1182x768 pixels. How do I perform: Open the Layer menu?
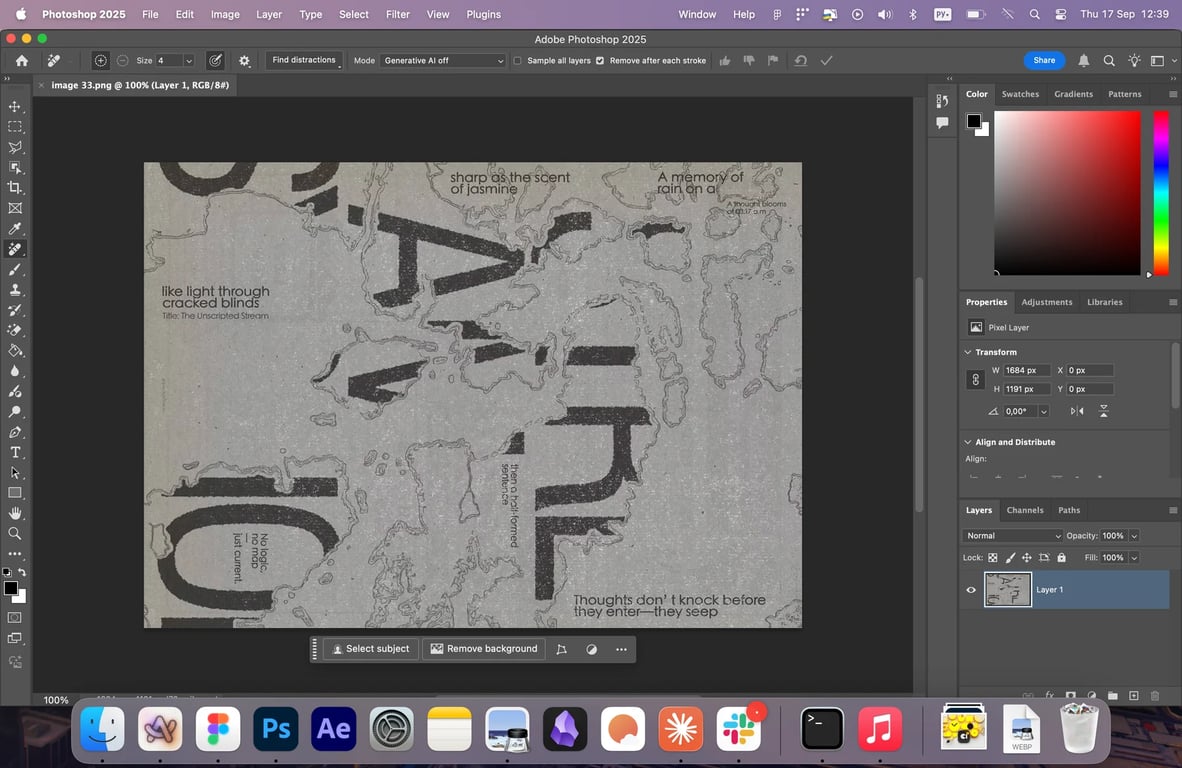coord(268,14)
